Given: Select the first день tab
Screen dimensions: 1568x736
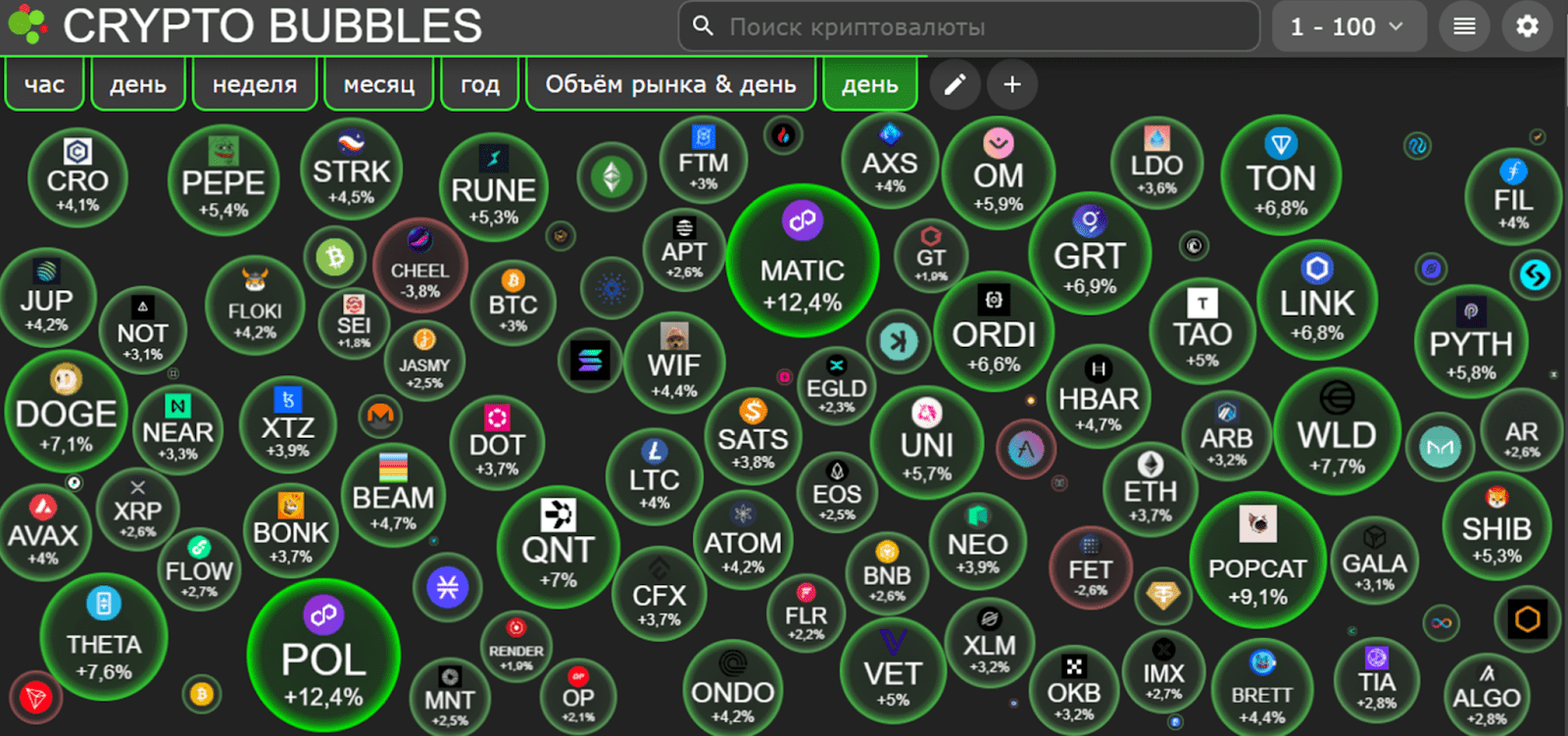Looking at the screenshot, I should [138, 84].
